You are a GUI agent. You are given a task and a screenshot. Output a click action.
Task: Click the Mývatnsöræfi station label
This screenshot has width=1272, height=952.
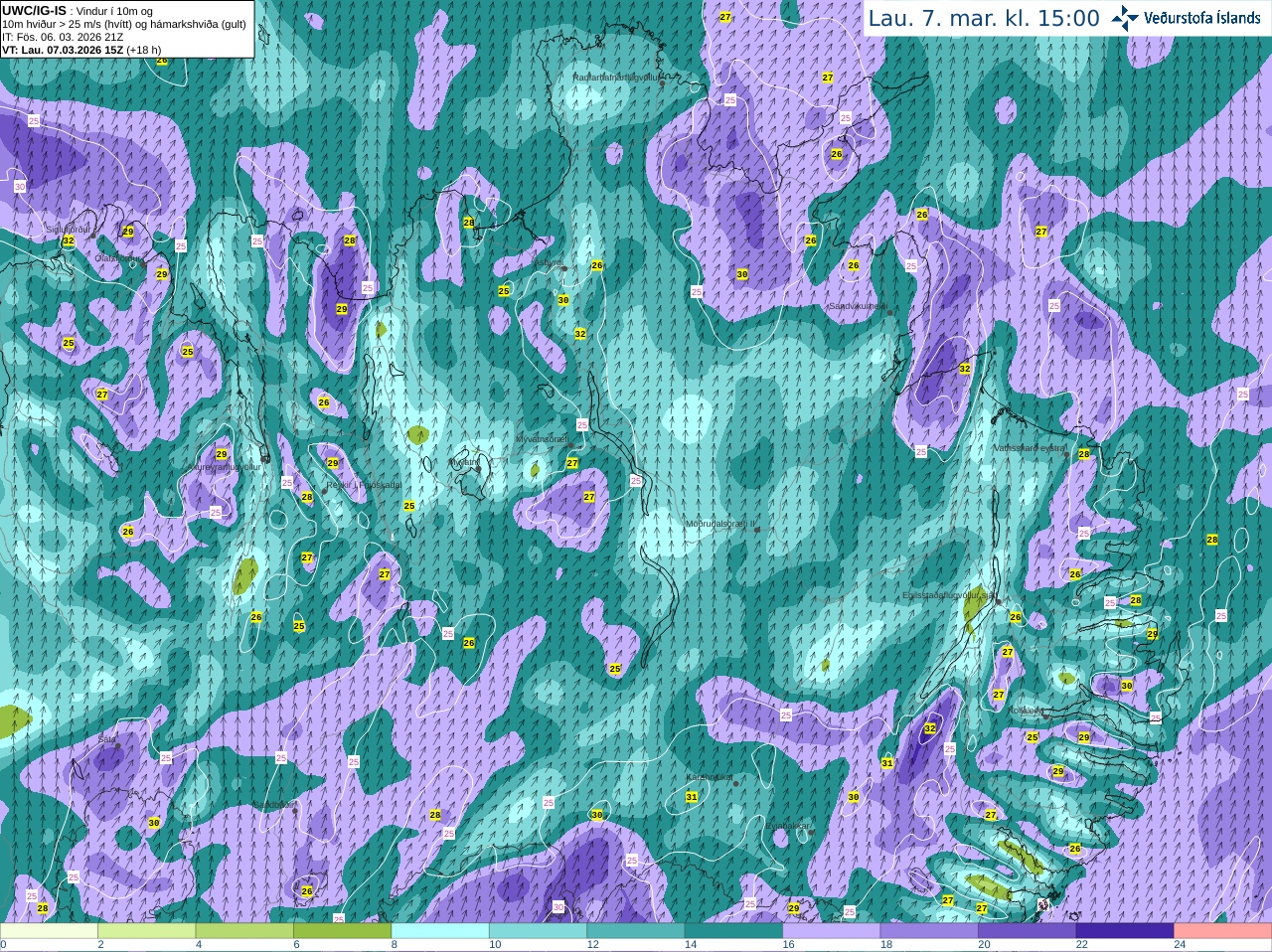coord(542,438)
